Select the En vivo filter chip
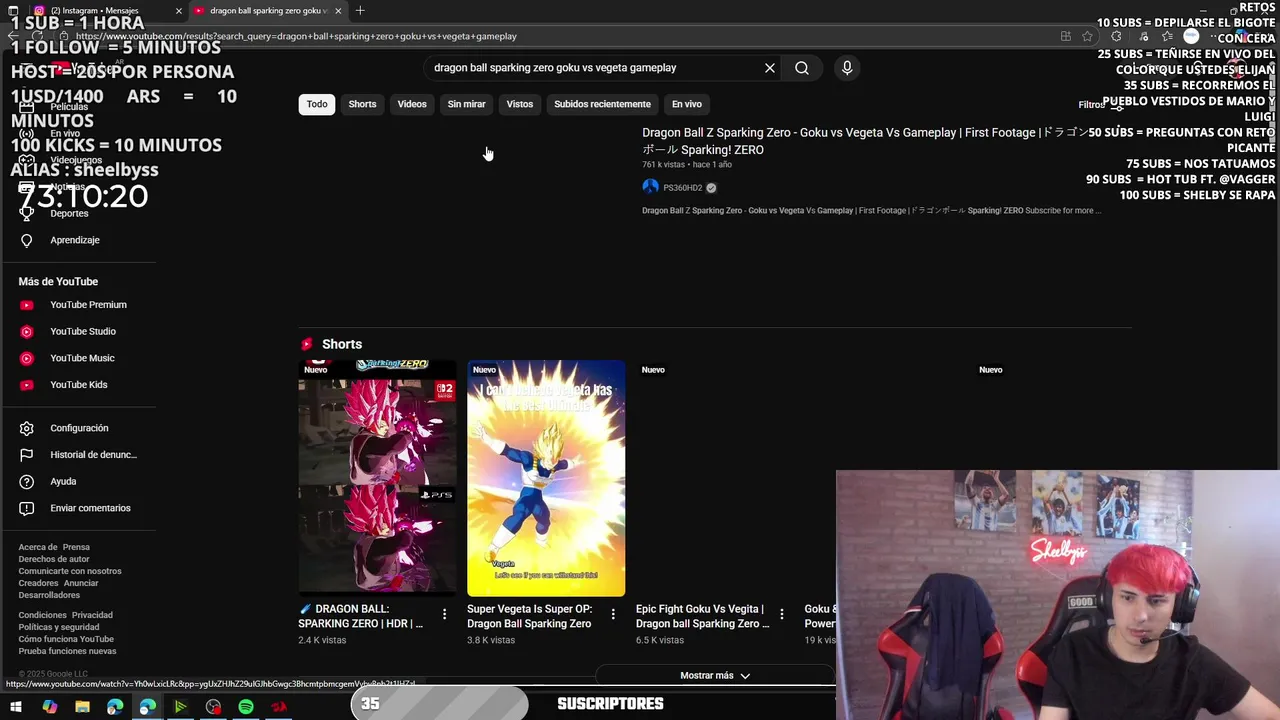This screenshot has width=1280, height=720. click(x=687, y=104)
